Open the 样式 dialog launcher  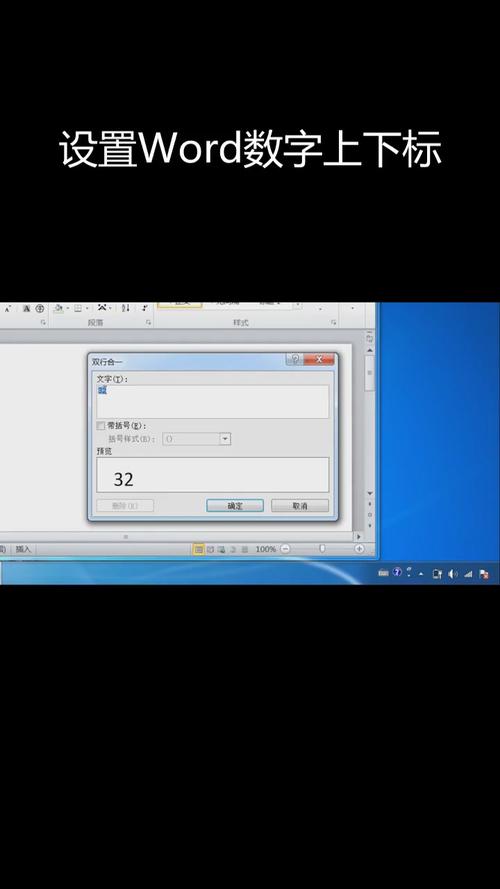pos(333,323)
